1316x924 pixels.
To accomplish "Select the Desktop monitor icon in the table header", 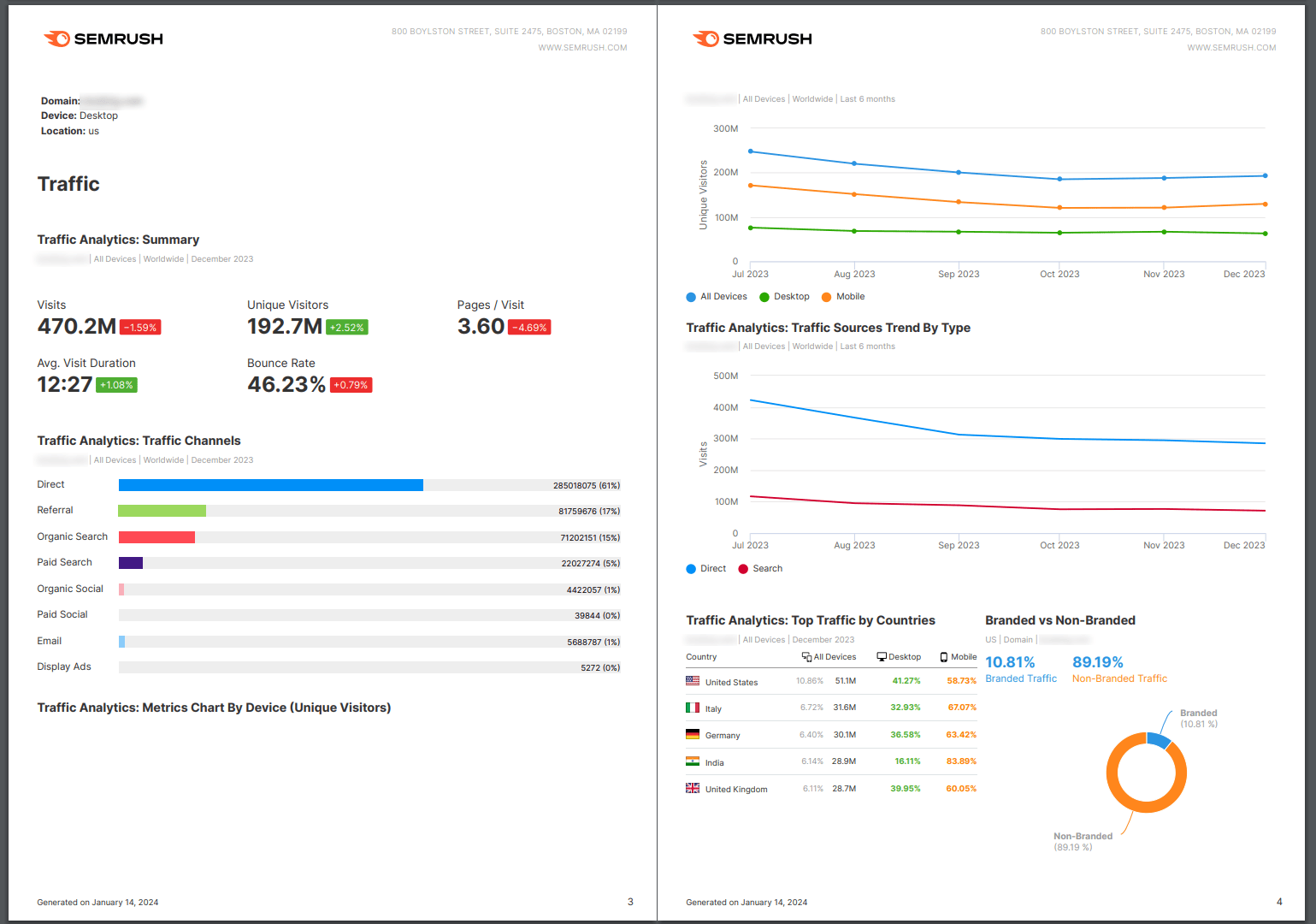I will pos(880,656).
